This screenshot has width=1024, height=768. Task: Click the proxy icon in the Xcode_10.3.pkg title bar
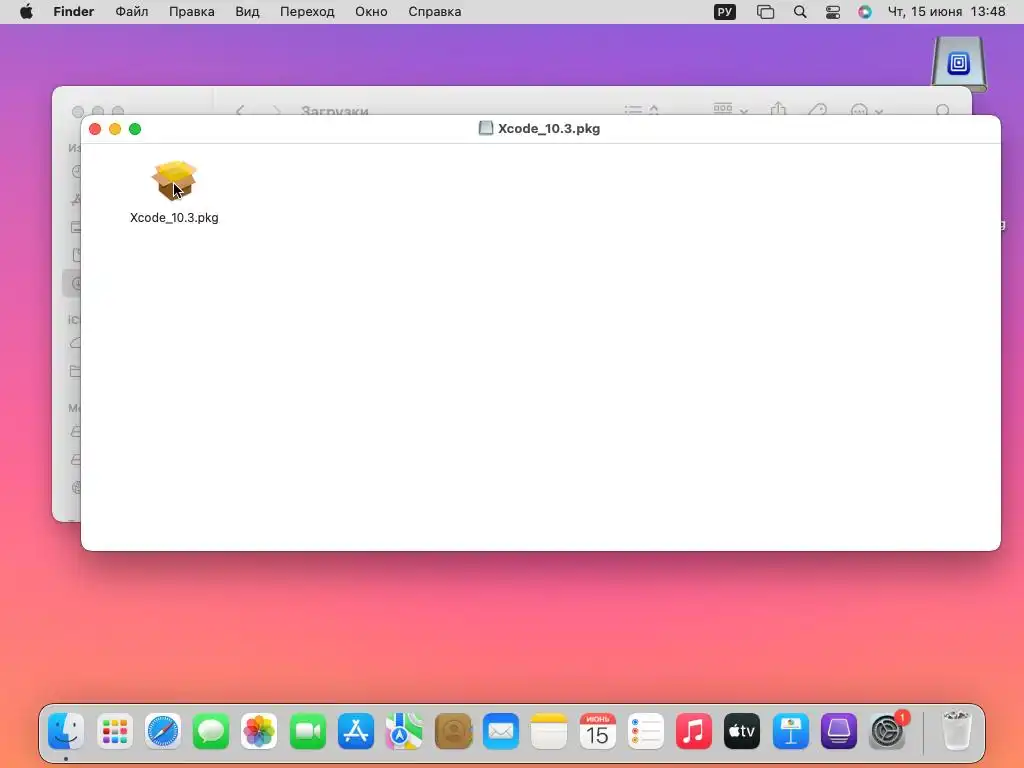(485, 128)
